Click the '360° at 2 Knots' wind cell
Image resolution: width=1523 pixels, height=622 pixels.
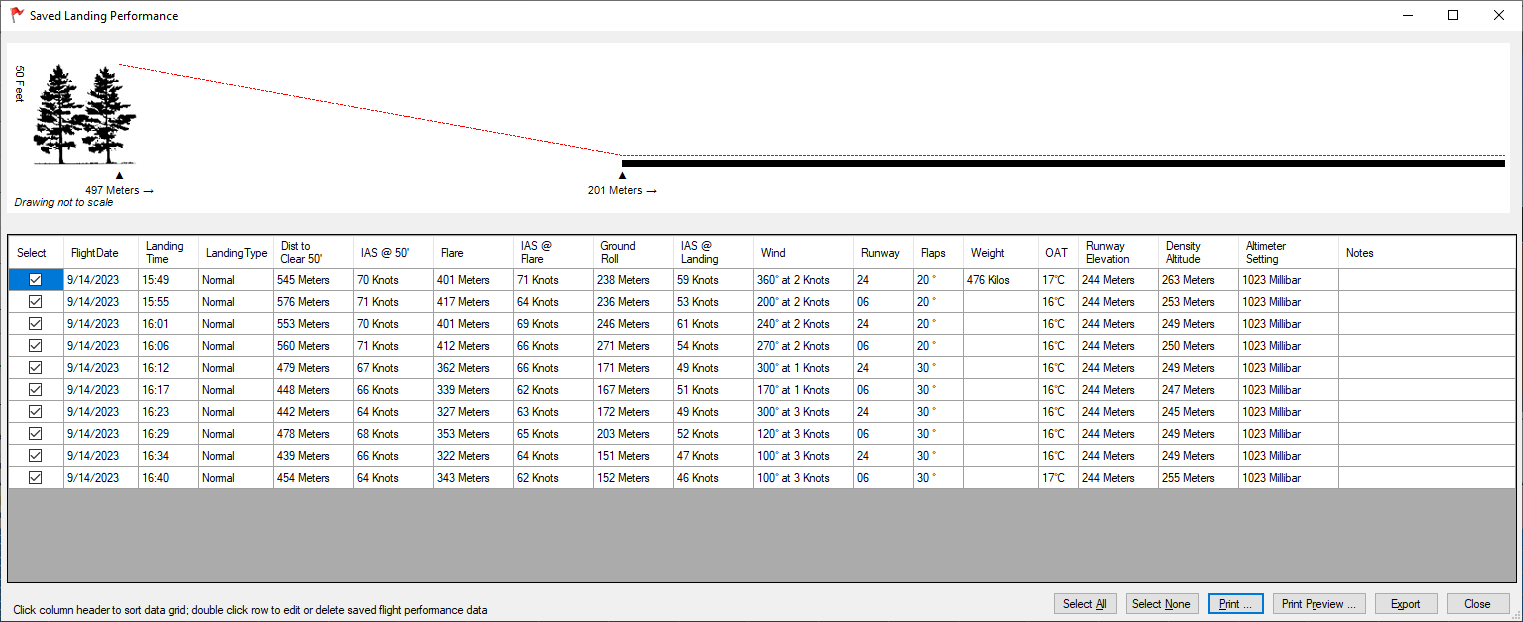click(x=803, y=280)
